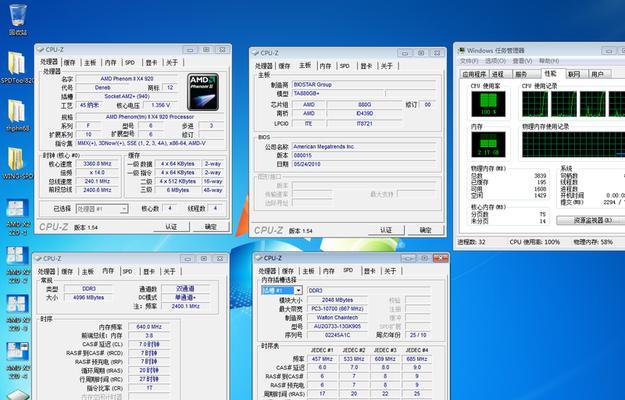Open 帮助(H) menu in Task Manager
The width and height of the screenshot is (625, 400).
549,61
